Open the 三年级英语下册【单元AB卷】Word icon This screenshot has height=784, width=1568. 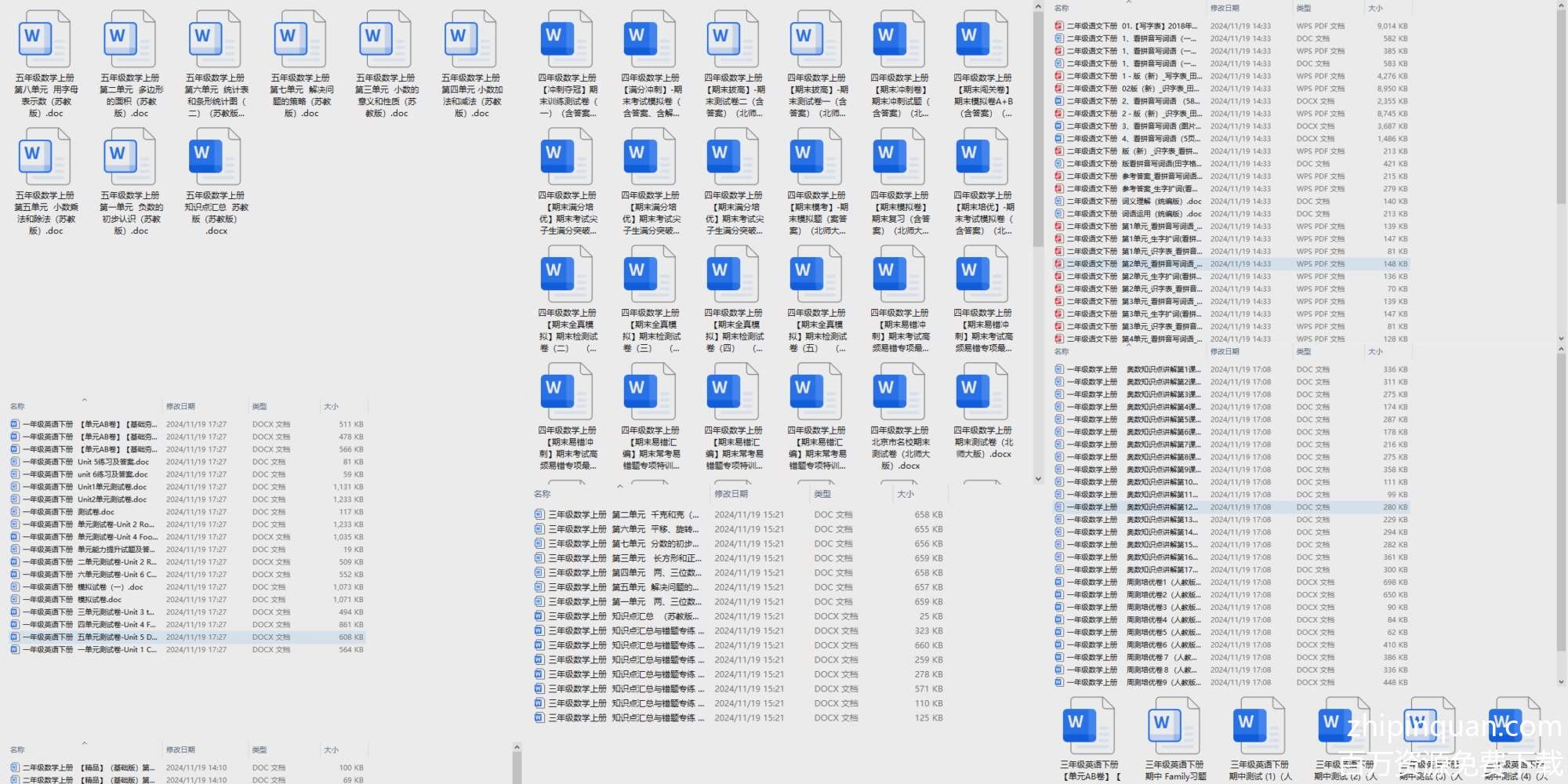pyautogui.click(x=1088, y=725)
